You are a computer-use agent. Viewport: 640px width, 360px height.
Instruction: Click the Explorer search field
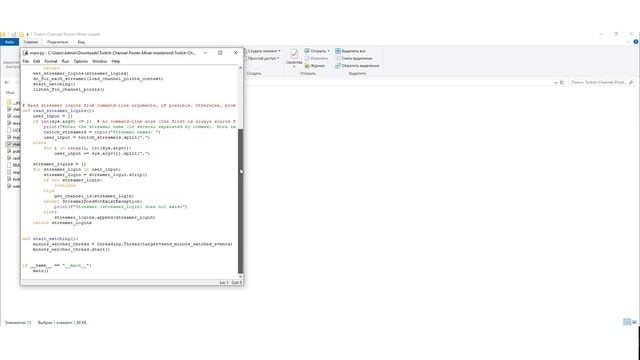[x=601, y=82]
